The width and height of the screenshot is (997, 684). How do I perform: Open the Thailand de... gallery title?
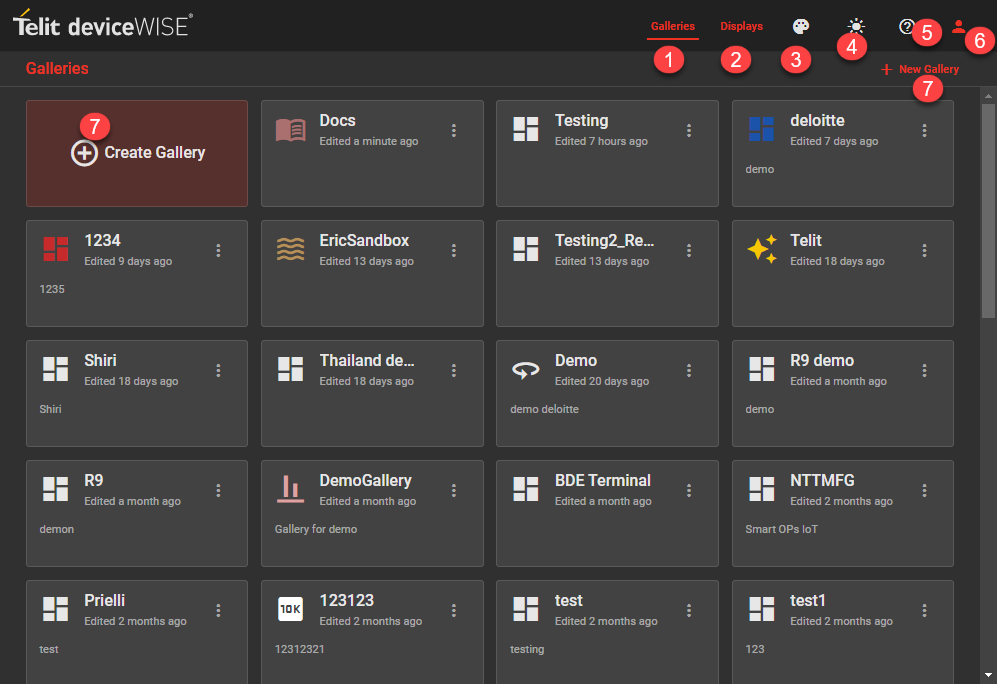pos(367,360)
